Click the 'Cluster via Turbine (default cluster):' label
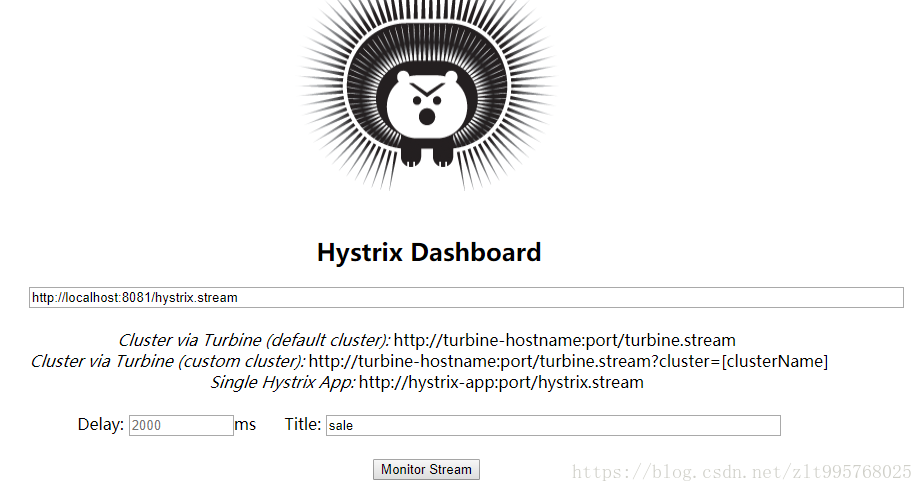The height and width of the screenshot is (492, 923). pos(254,340)
